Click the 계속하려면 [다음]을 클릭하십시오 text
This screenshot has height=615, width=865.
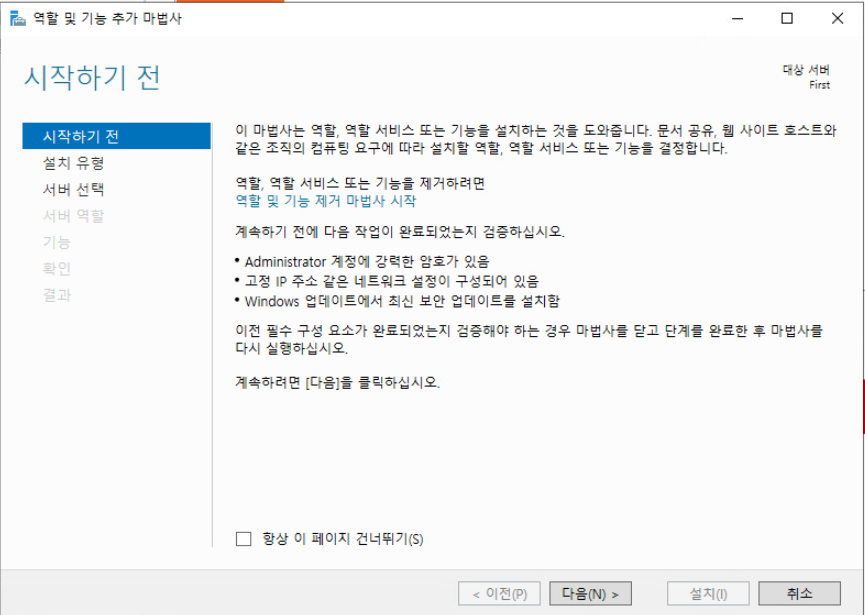338,382
